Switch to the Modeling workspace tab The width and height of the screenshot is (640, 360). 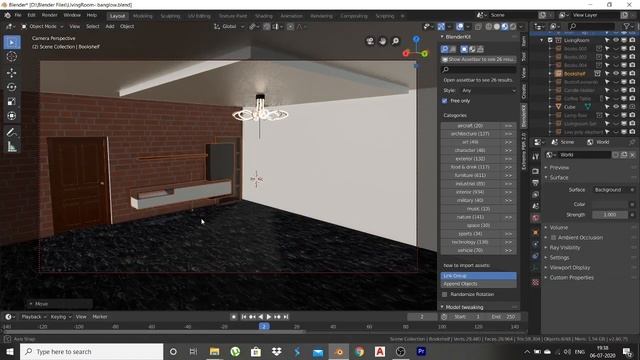[143, 16]
